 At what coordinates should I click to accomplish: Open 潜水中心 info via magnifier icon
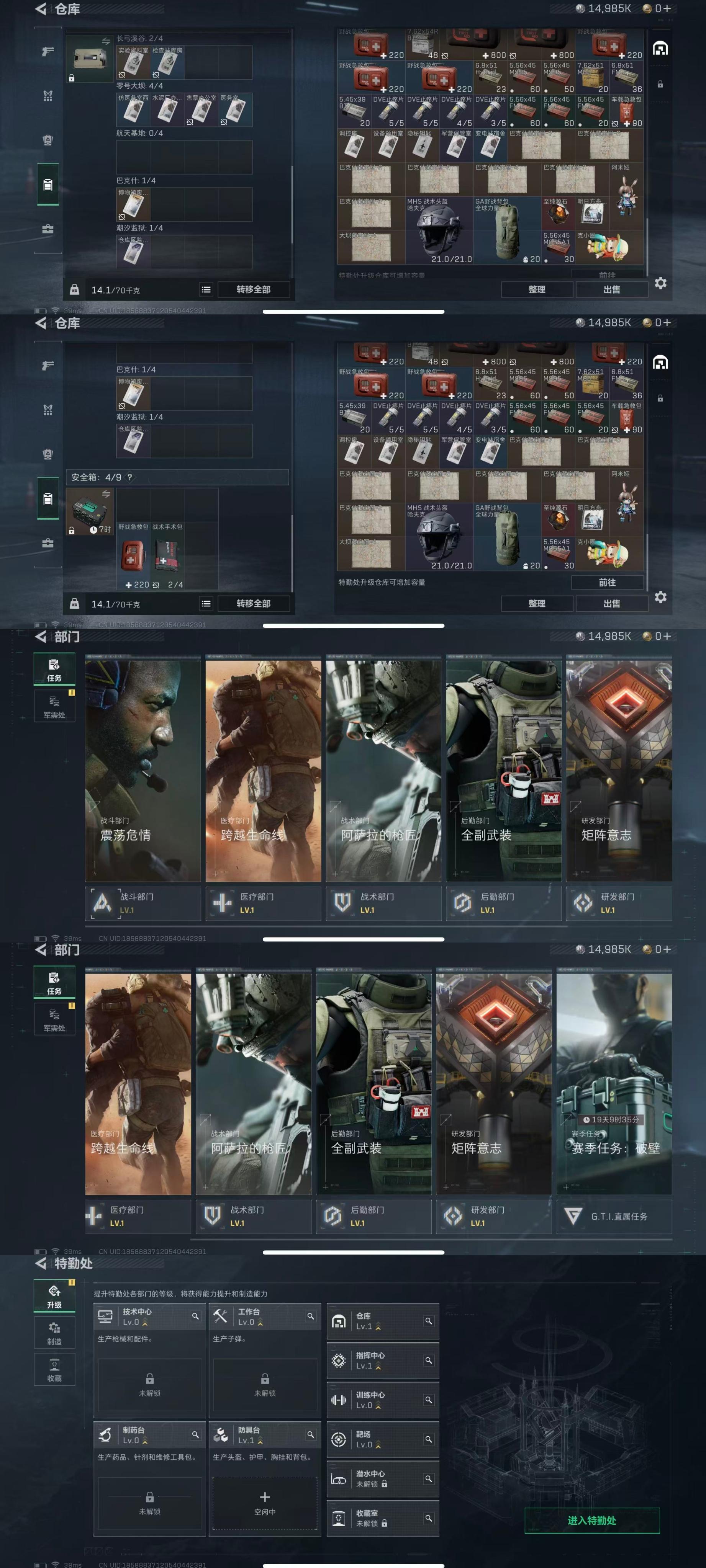(x=429, y=1478)
